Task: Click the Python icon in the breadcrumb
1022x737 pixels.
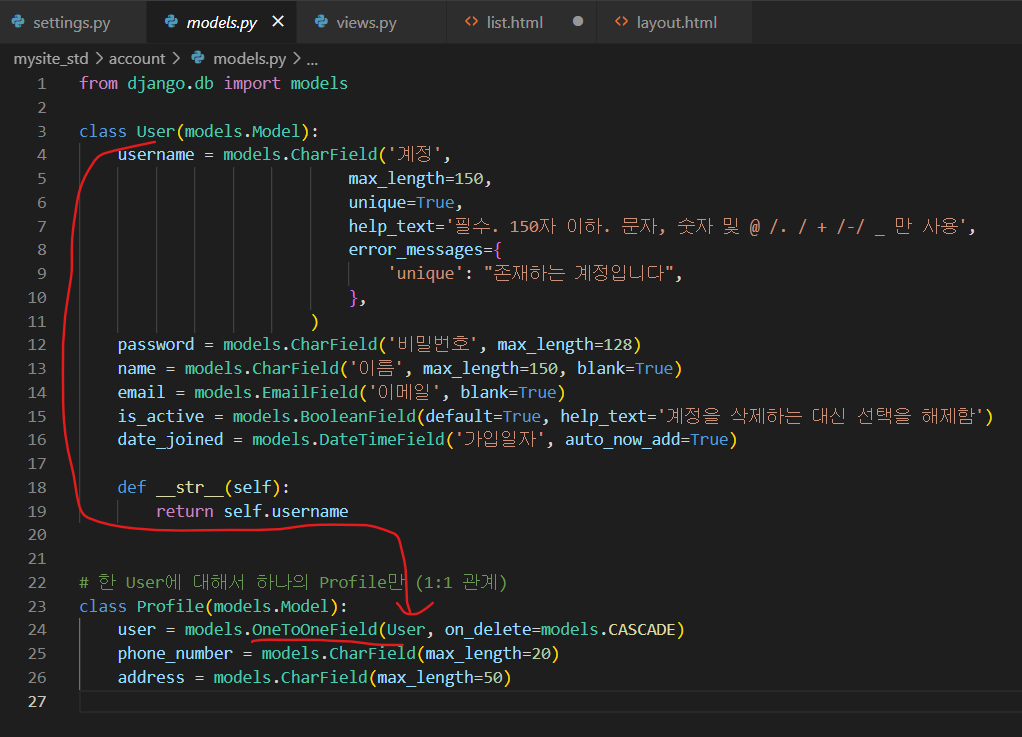Action: pyautogui.click(x=197, y=58)
